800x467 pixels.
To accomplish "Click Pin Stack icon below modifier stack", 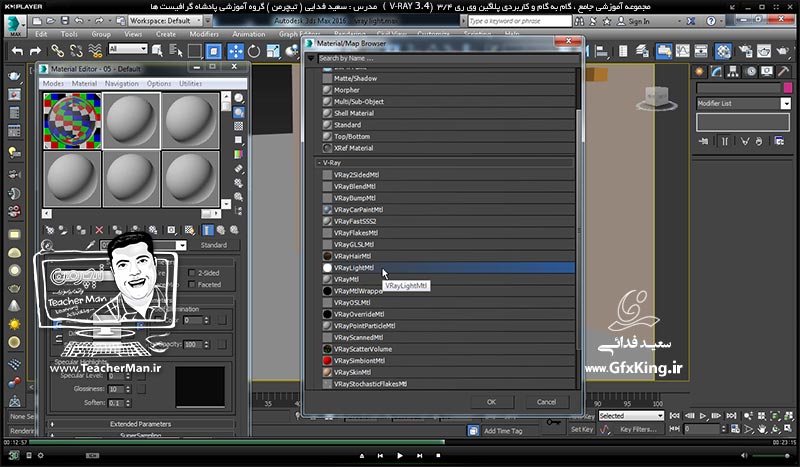I will click(705, 141).
